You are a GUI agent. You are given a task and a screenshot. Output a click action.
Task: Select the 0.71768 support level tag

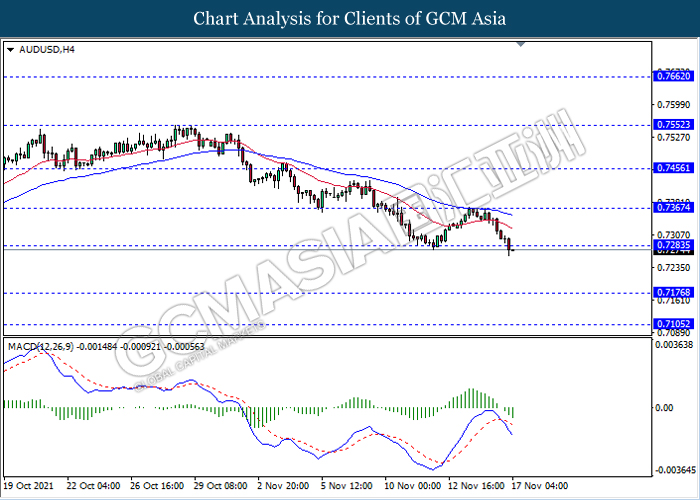tap(669, 293)
